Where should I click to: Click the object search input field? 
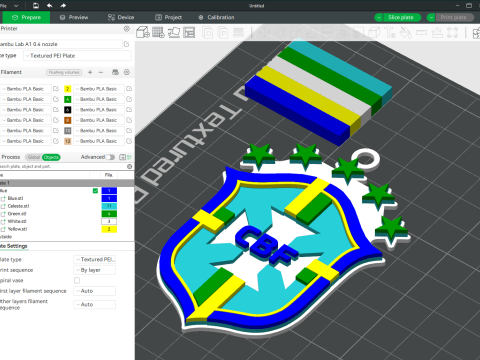click(x=62, y=166)
